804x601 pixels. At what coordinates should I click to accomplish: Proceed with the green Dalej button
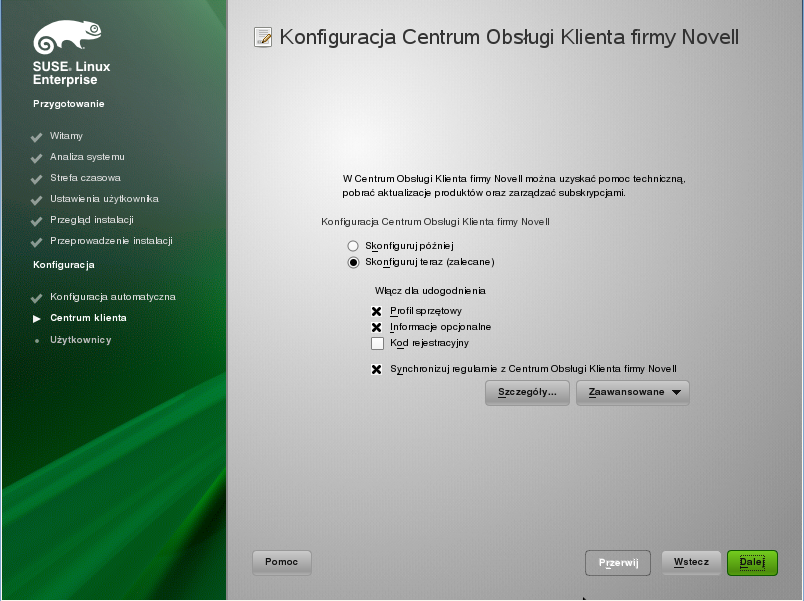pyautogui.click(x=752, y=563)
